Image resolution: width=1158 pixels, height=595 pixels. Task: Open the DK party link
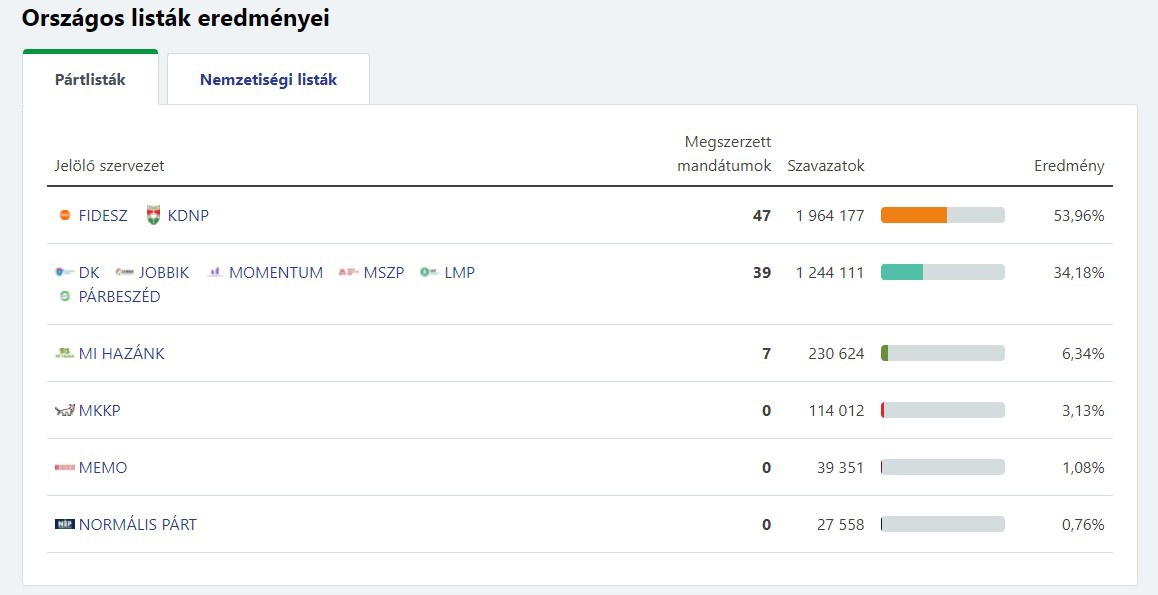pyautogui.click(x=89, y=272)
